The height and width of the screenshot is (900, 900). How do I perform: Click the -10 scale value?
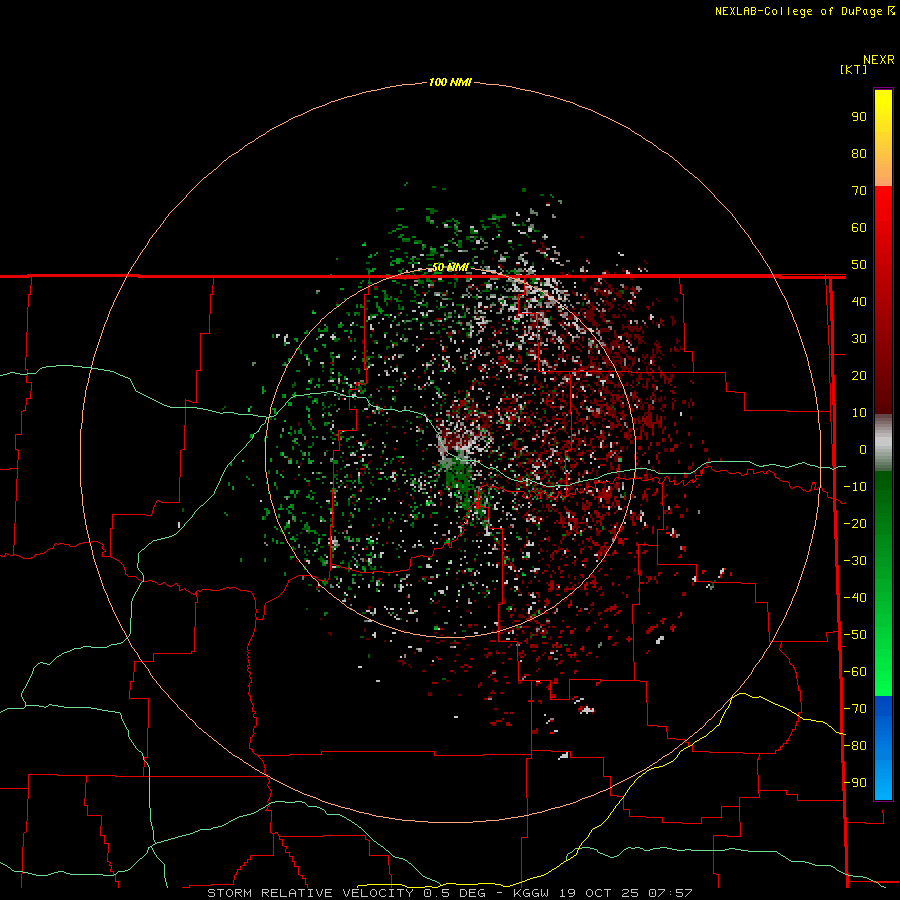(x=855, y=487)
